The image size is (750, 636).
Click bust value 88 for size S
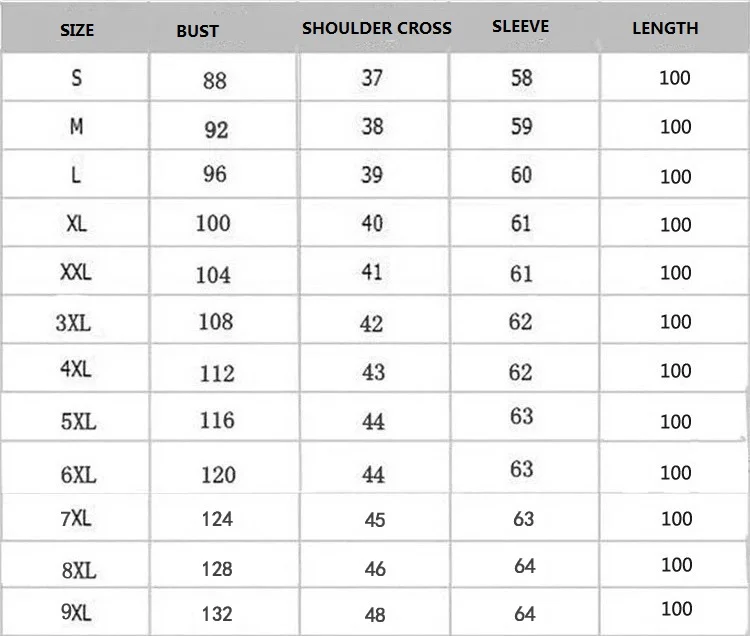[215, 80]
